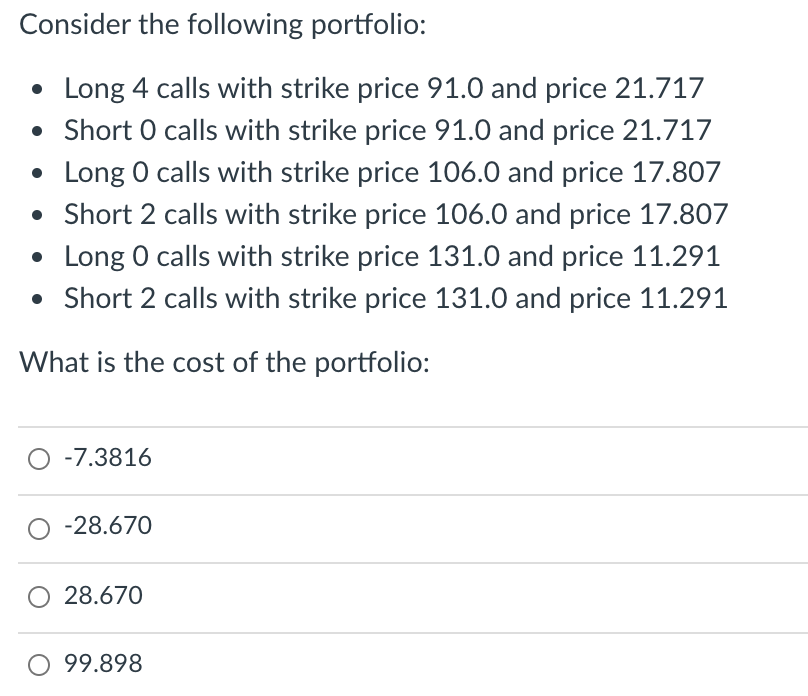
Task: Click price "21.717" in the Long 4 calls line
Action: pos(660,88)
